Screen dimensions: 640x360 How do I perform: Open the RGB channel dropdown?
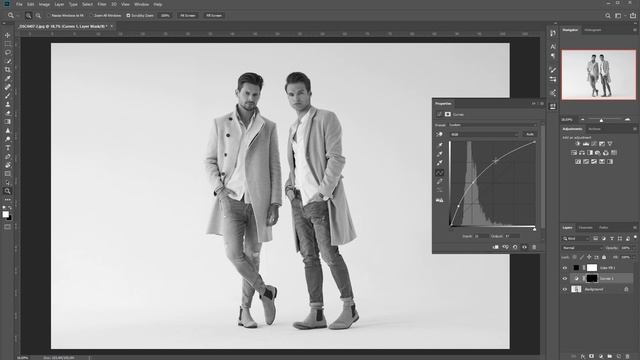click(484, 134)
